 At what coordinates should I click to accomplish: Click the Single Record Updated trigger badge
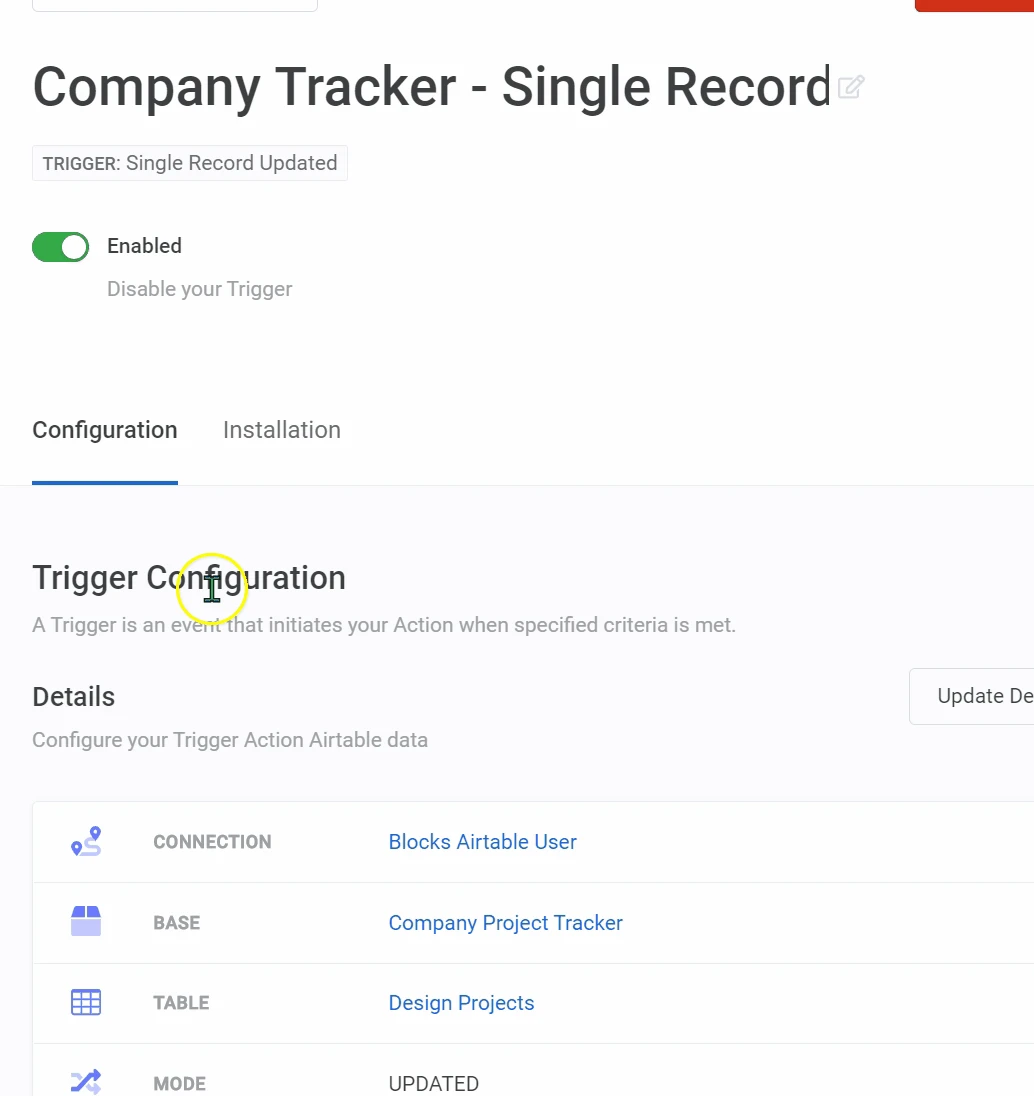[x=190, y=163]
